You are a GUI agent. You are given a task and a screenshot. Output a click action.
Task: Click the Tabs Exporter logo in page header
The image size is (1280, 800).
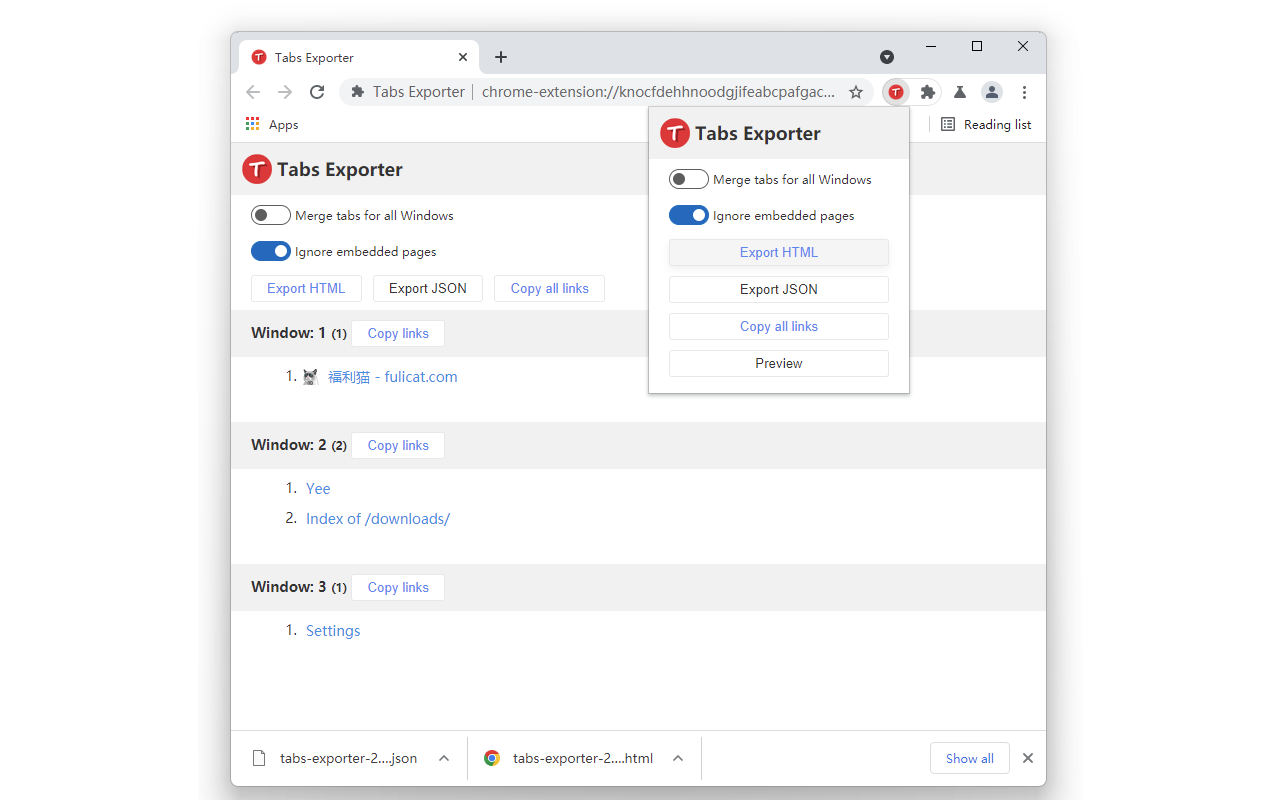tap(257, 169)
